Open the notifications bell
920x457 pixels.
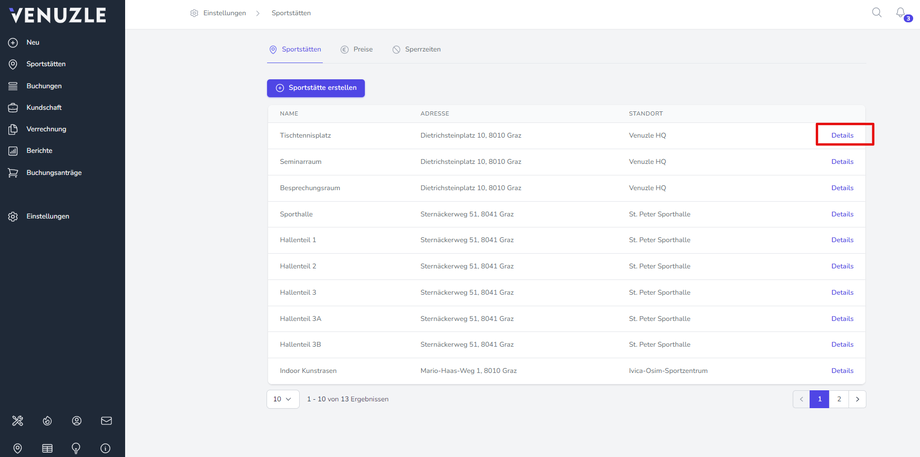tap(901, 13)
